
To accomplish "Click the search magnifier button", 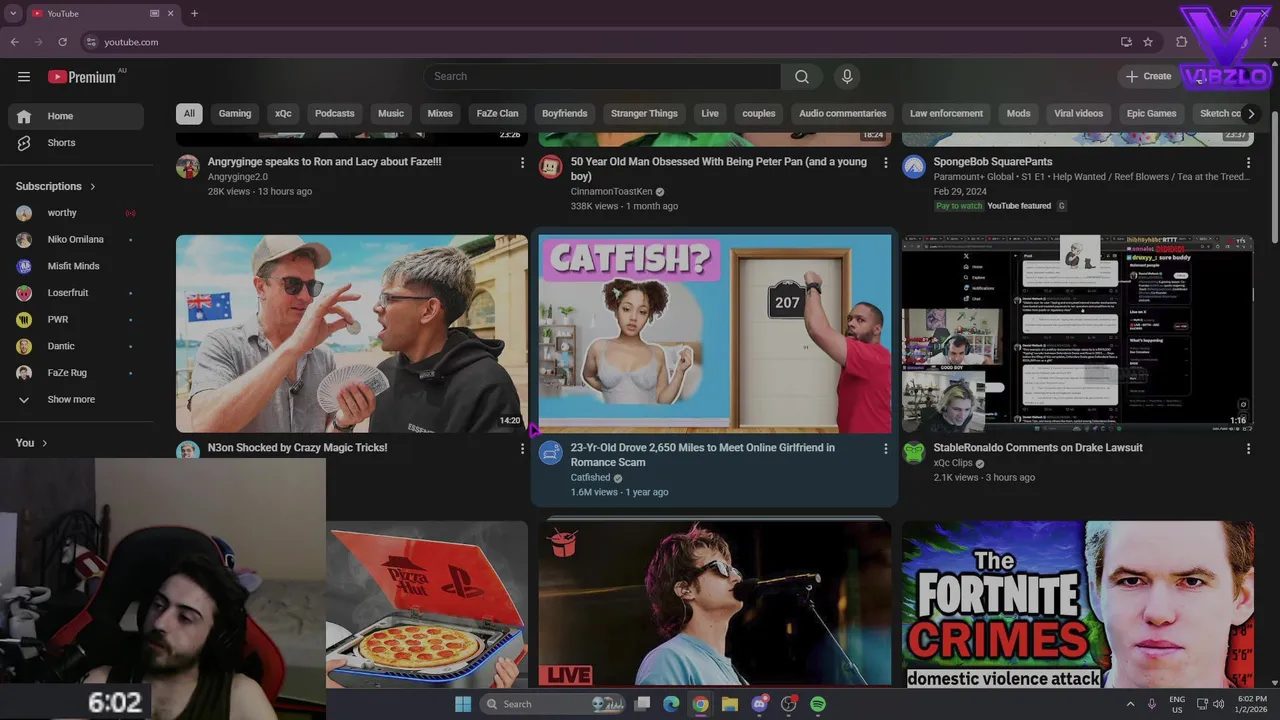I will point(802,76).
